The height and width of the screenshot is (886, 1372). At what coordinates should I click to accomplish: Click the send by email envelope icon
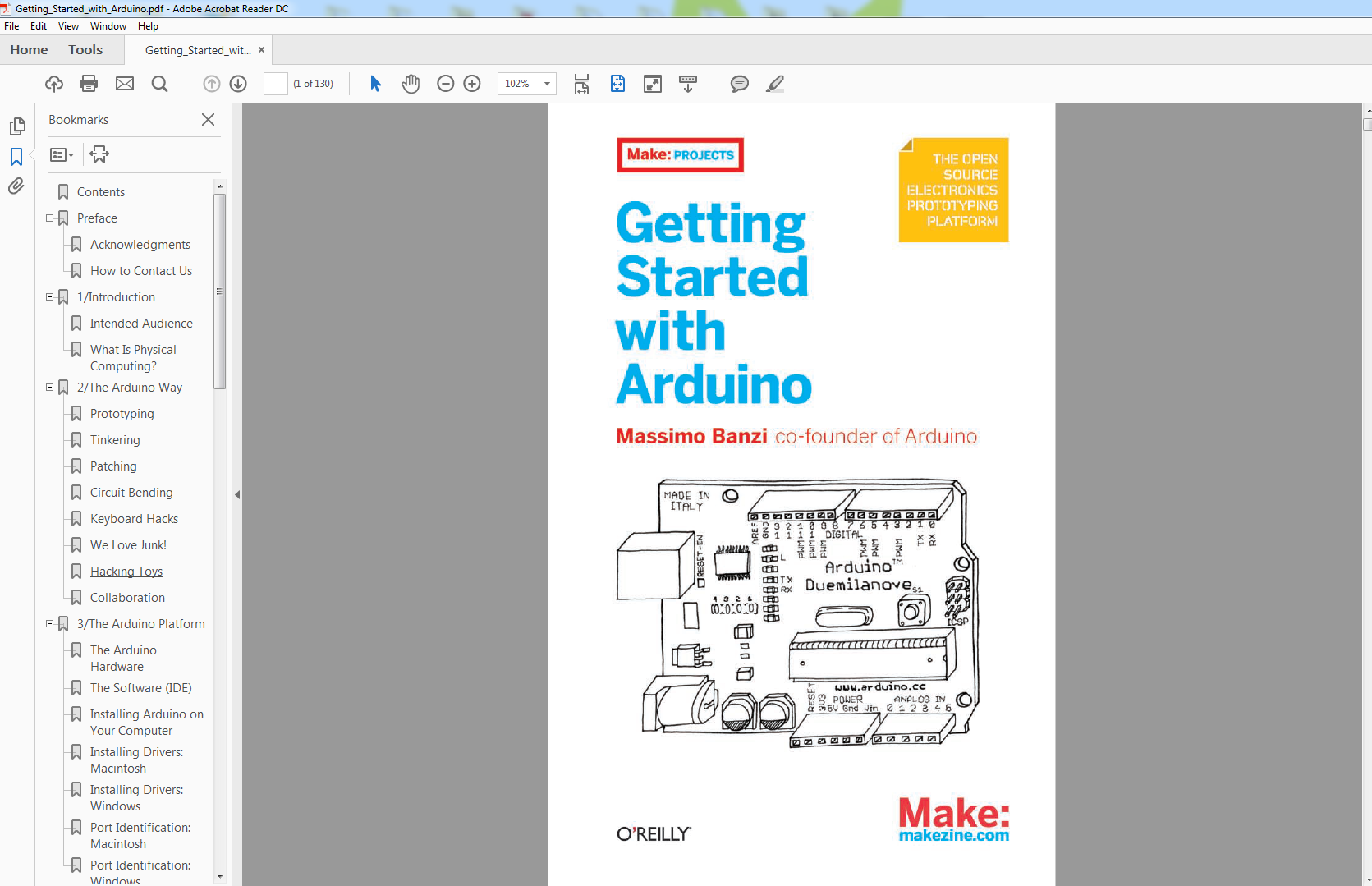tap(125, 84)
